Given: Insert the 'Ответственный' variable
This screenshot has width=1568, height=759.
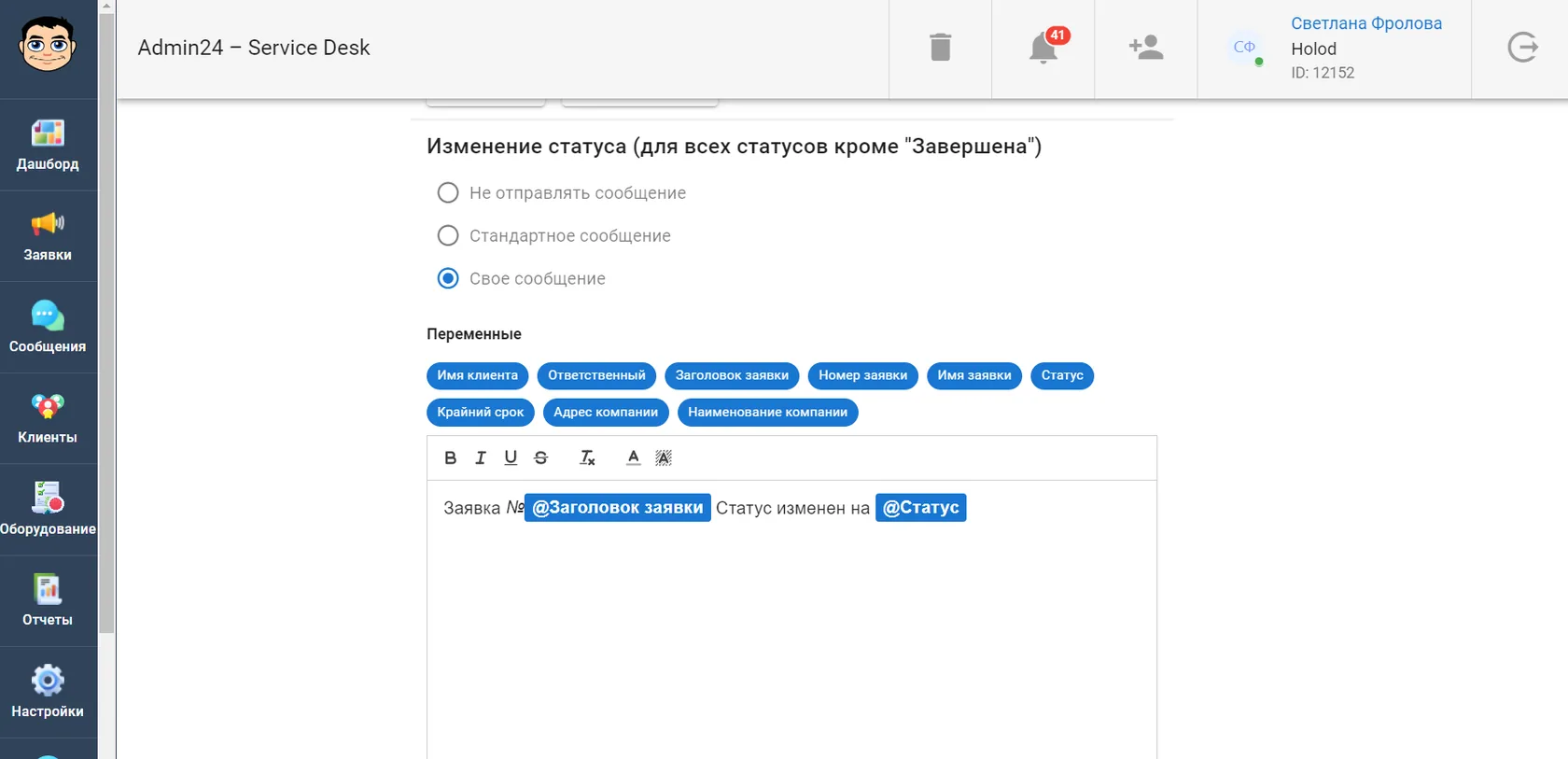Looking at the screenshot, I should (x=596, y=375).
